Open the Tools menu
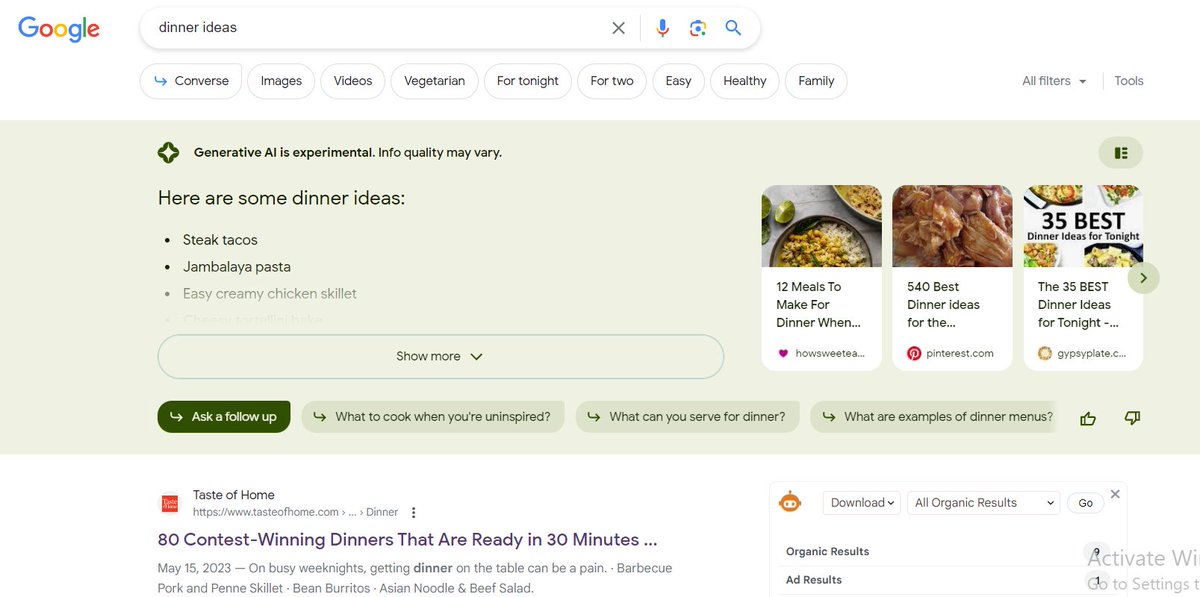This screenshot has width=1200, height=597. [1129, 81]
